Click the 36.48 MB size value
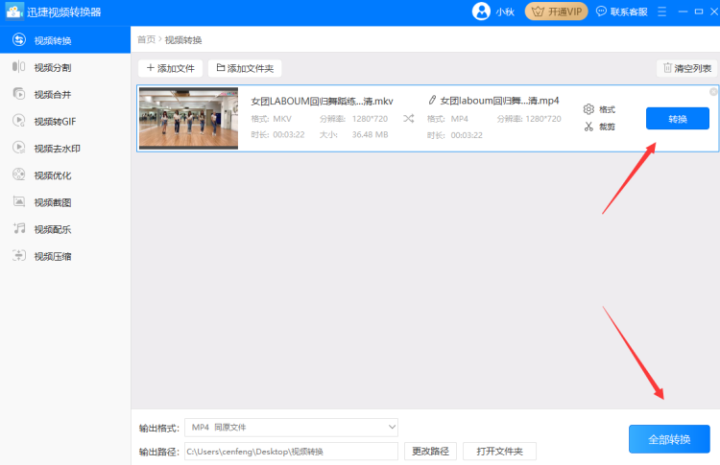Viewport: 720px width, 465px height. 370,134
